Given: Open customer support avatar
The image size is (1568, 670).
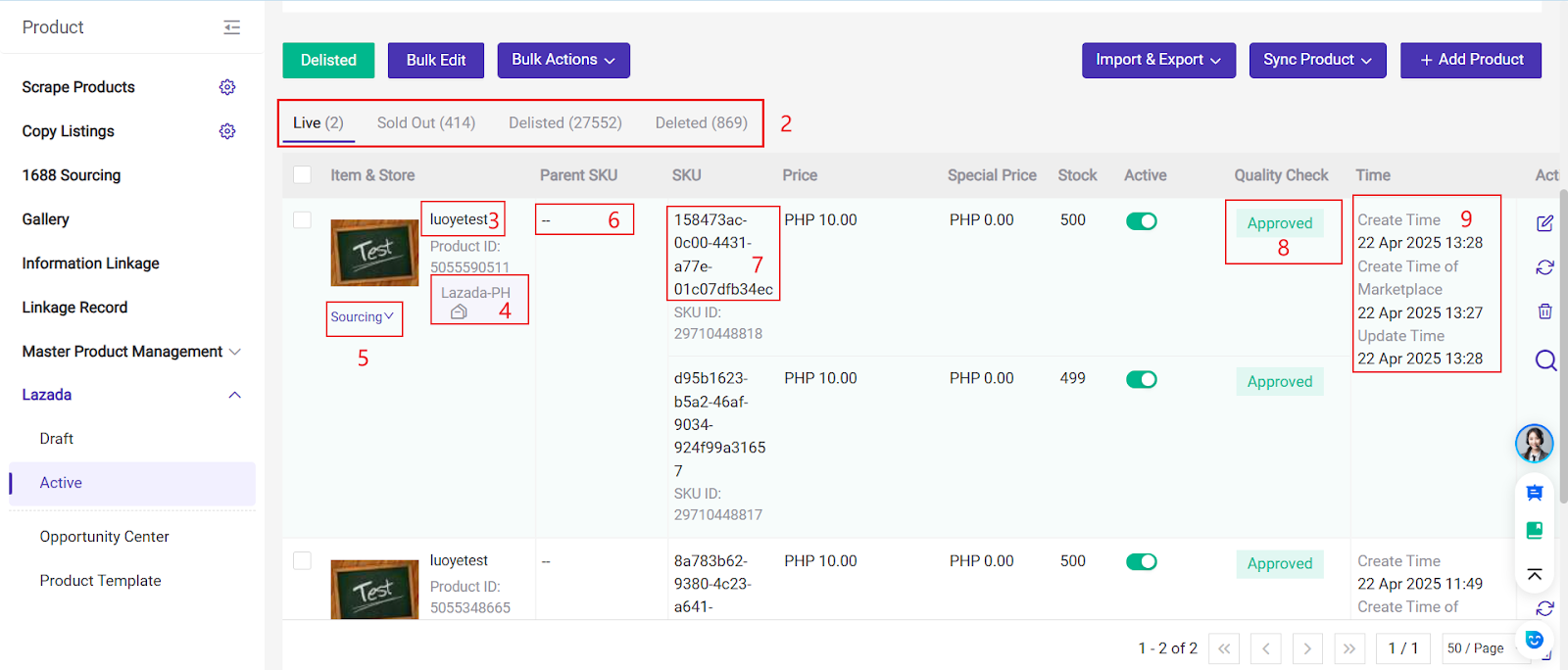Looking at the screenshot, I should click(x=1534, y=443).
